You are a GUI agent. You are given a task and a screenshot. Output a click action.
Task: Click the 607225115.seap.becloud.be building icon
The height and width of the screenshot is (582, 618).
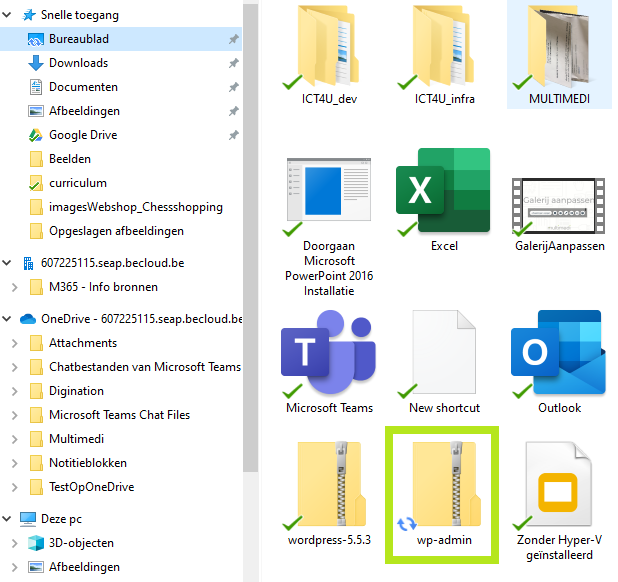[28, 263]
